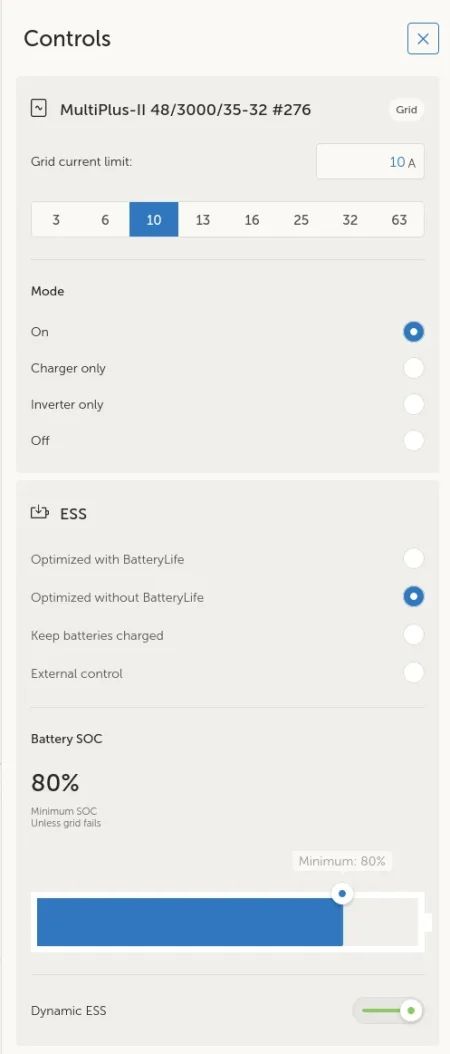Click the minimum SOC slider handle
The height and width of the screenshot is (1054, 450).
point(342,893)
